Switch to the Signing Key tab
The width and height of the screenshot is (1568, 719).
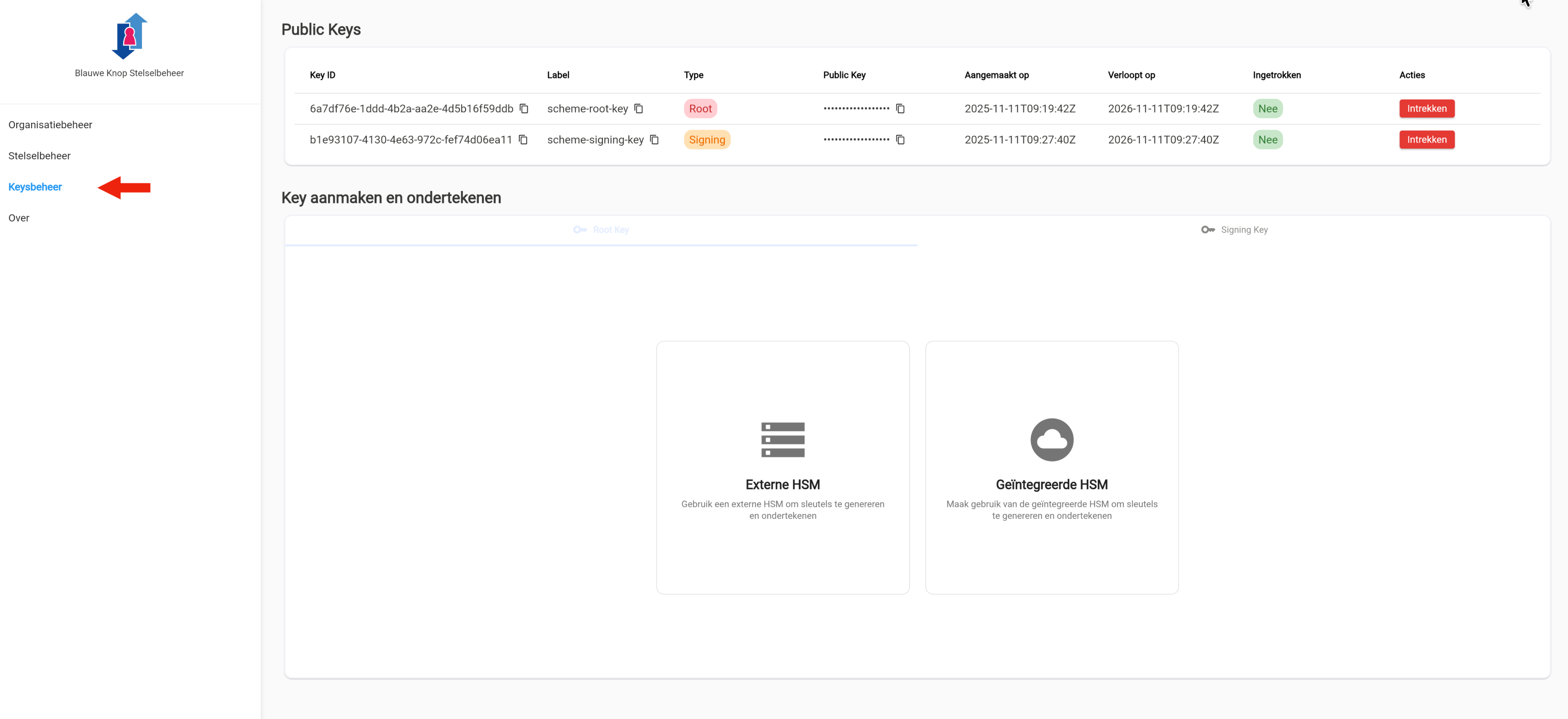tap(1234, 230)
